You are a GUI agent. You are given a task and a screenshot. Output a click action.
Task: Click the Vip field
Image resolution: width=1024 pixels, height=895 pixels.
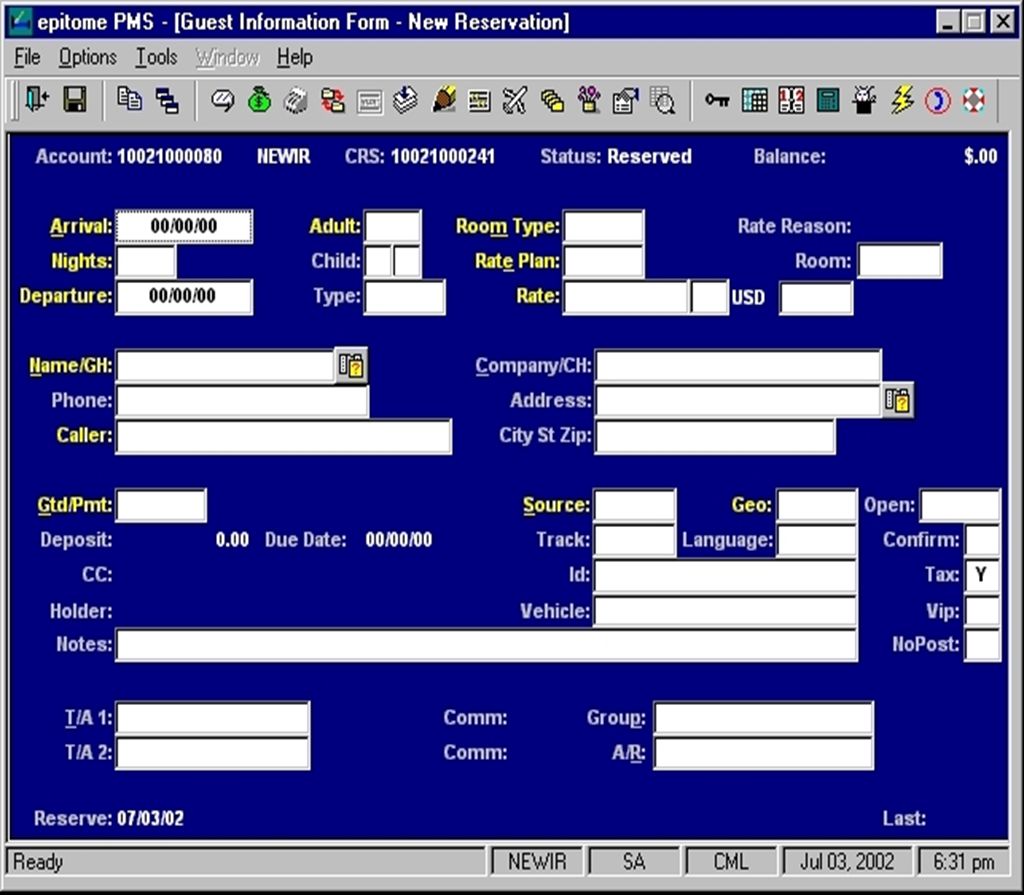[982, 611]
